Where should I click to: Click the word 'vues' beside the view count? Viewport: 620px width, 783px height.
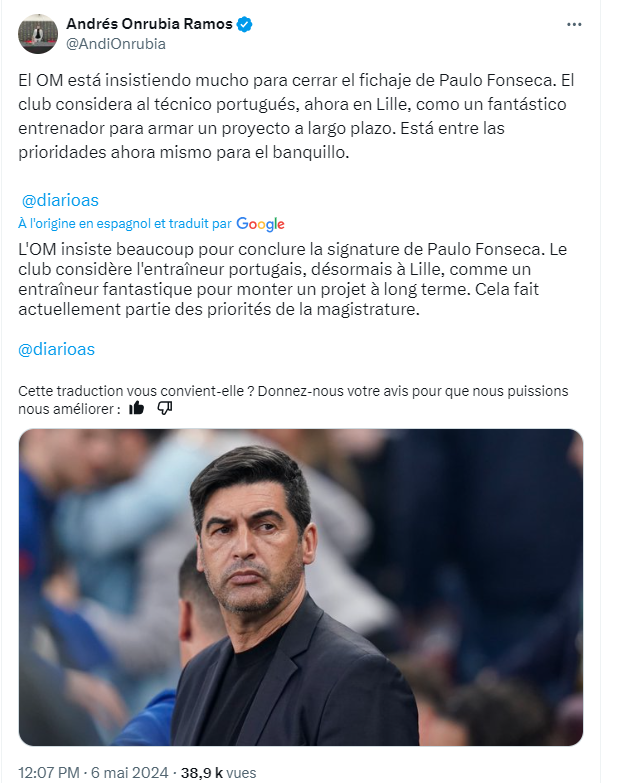point(241,773)
